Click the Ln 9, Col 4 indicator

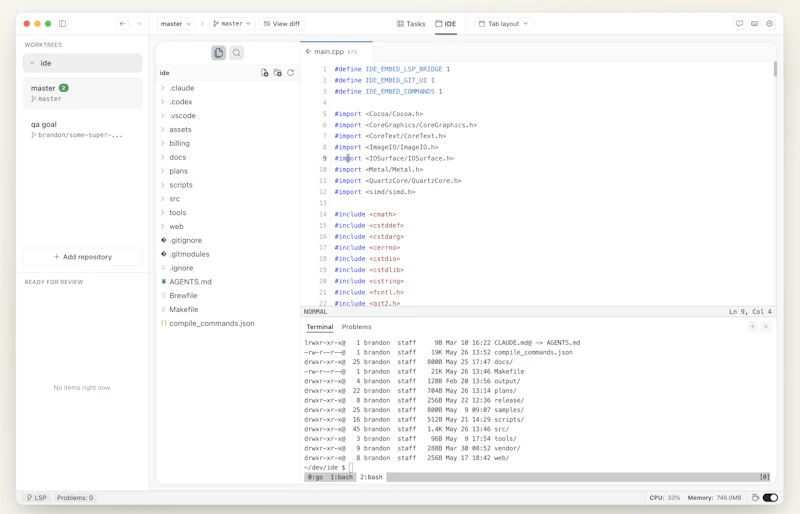click(x=750, y=311)
